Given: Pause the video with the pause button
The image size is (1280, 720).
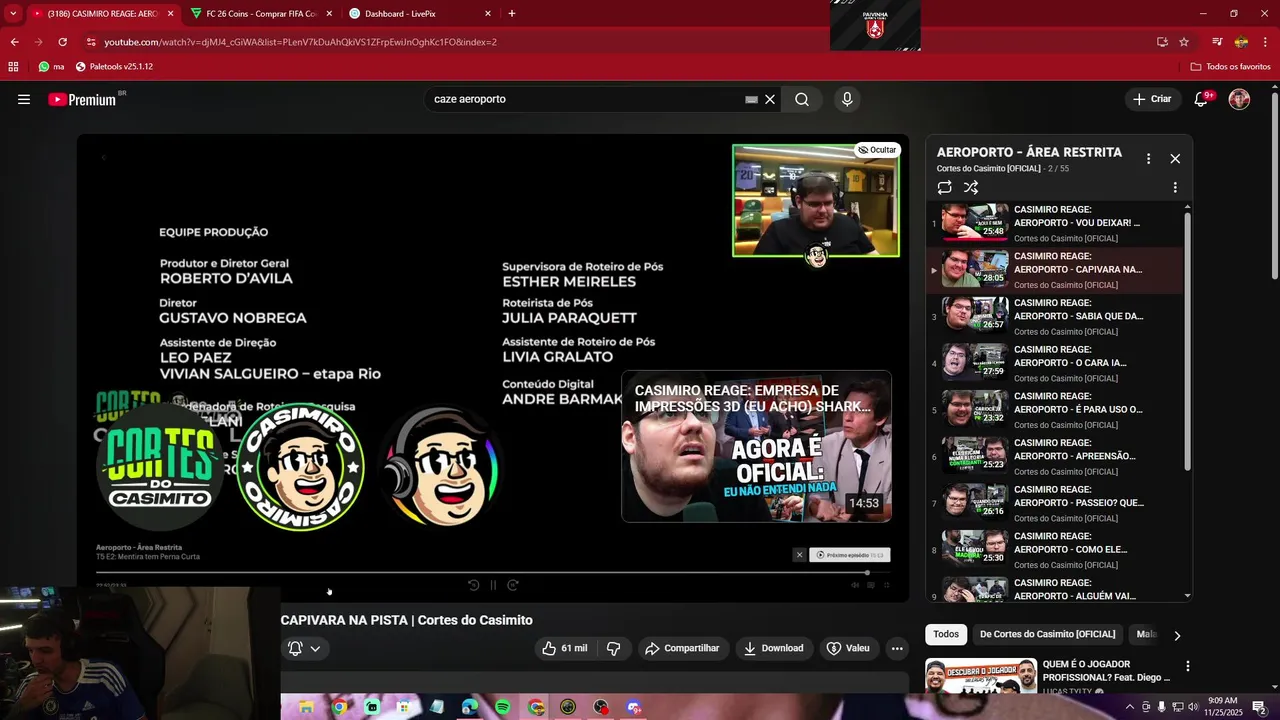Looking at the screenshot, I should (493, 585).
